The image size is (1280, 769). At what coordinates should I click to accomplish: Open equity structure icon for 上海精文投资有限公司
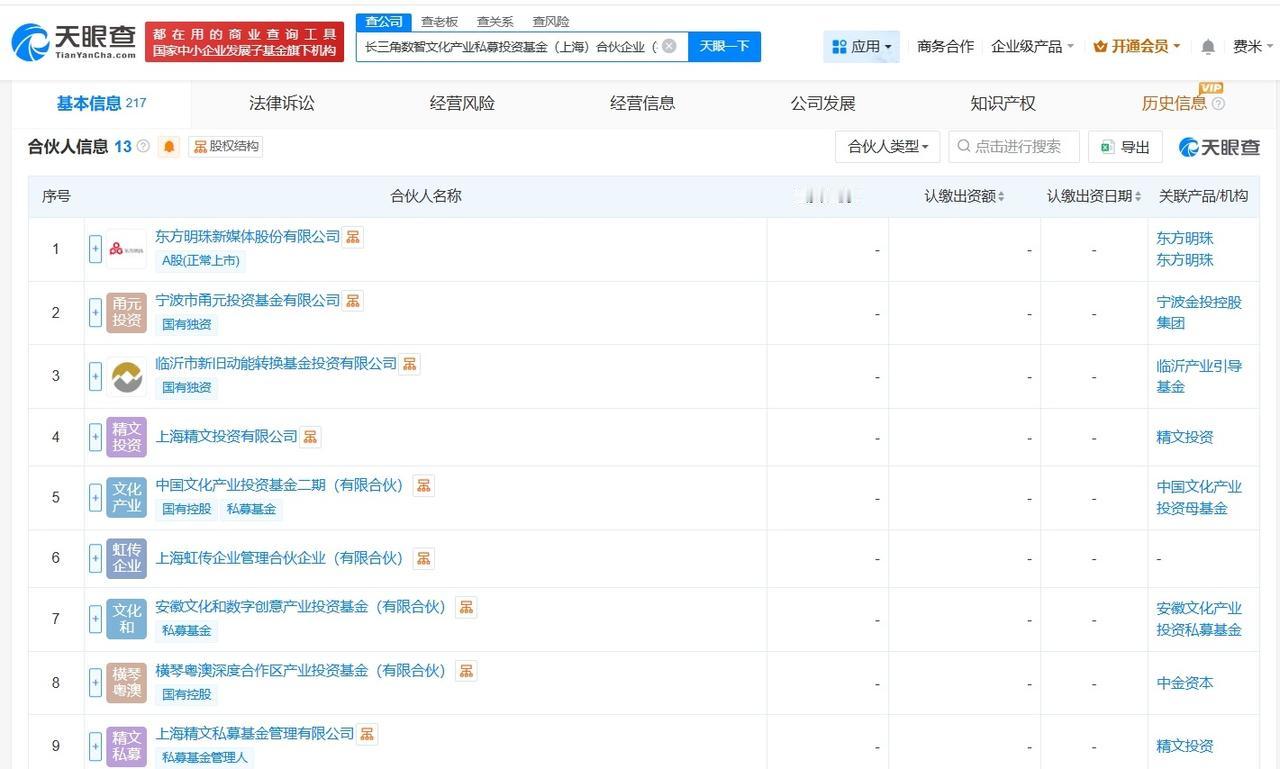311,437
